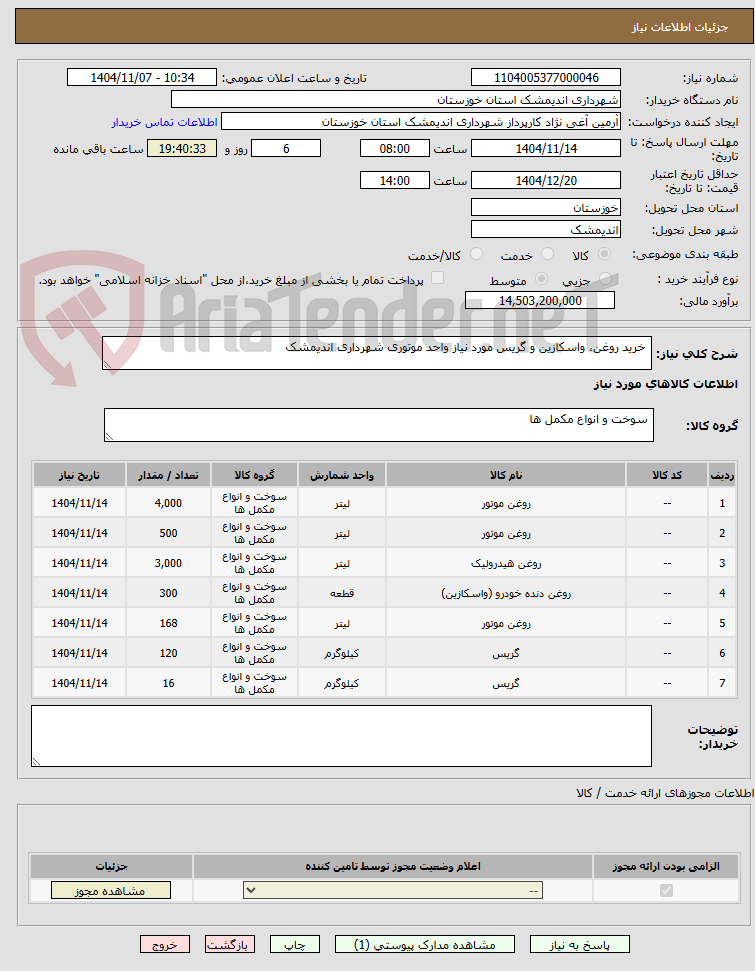Click quantity 16 in row 7
Viewport: 755px width, 971px height.
pos(168,683)
